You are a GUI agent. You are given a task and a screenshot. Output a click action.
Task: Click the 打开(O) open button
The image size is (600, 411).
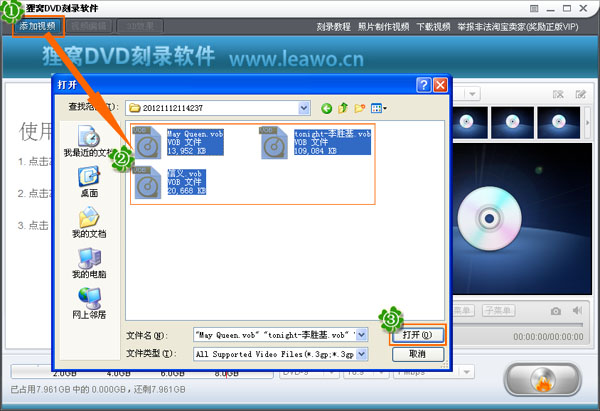coord(417,335)
